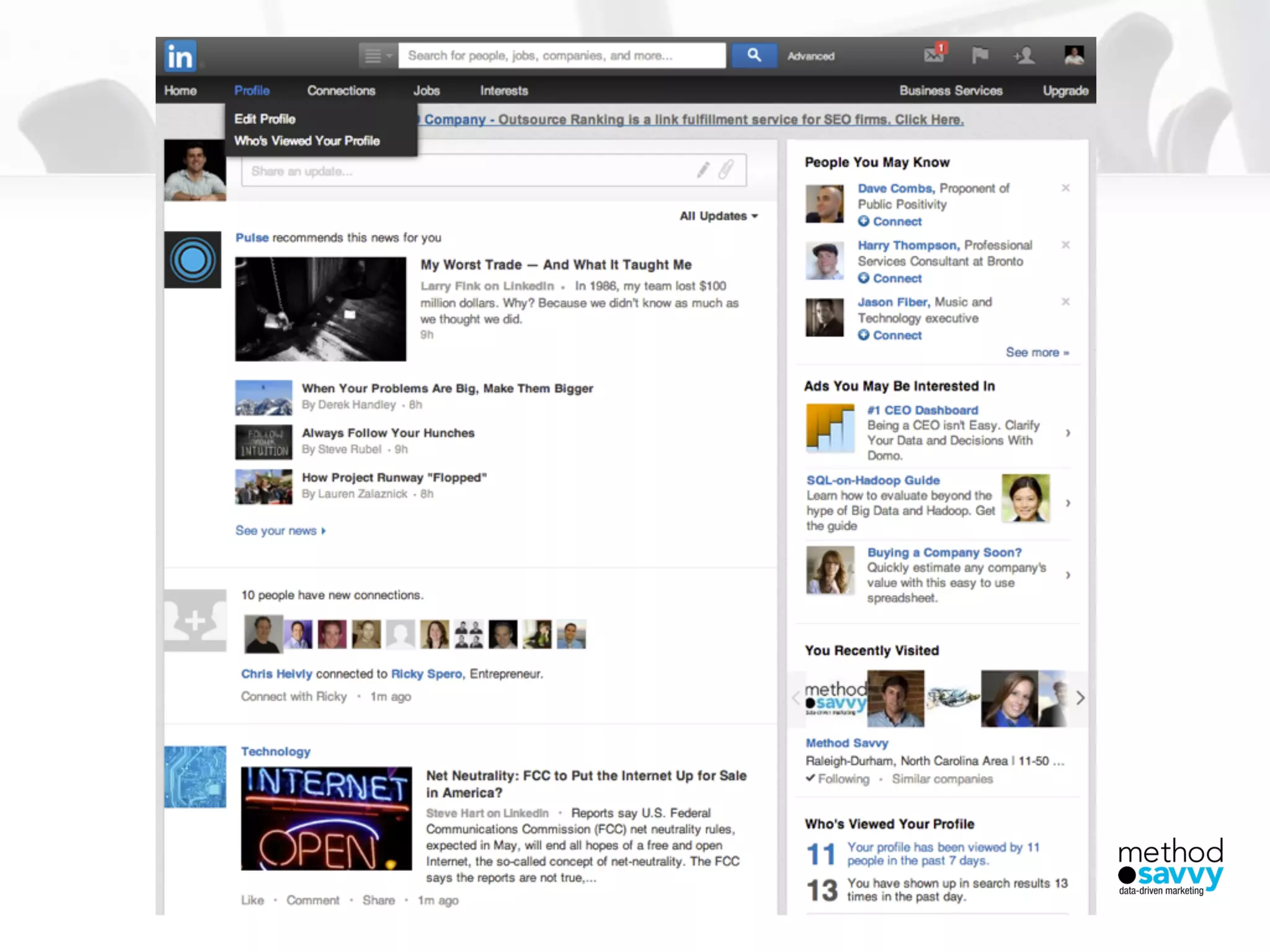Dismiss Dave Combs suggestion

tap(1065, 188)
